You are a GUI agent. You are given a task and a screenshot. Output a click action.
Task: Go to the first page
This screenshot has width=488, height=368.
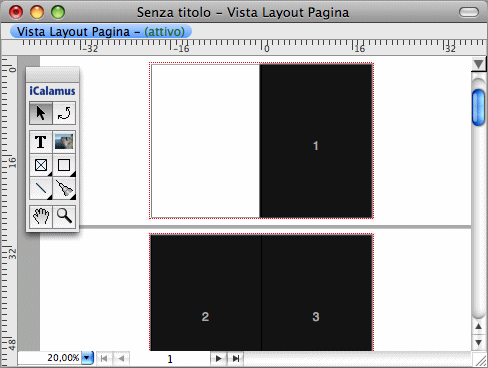[104, 359]
